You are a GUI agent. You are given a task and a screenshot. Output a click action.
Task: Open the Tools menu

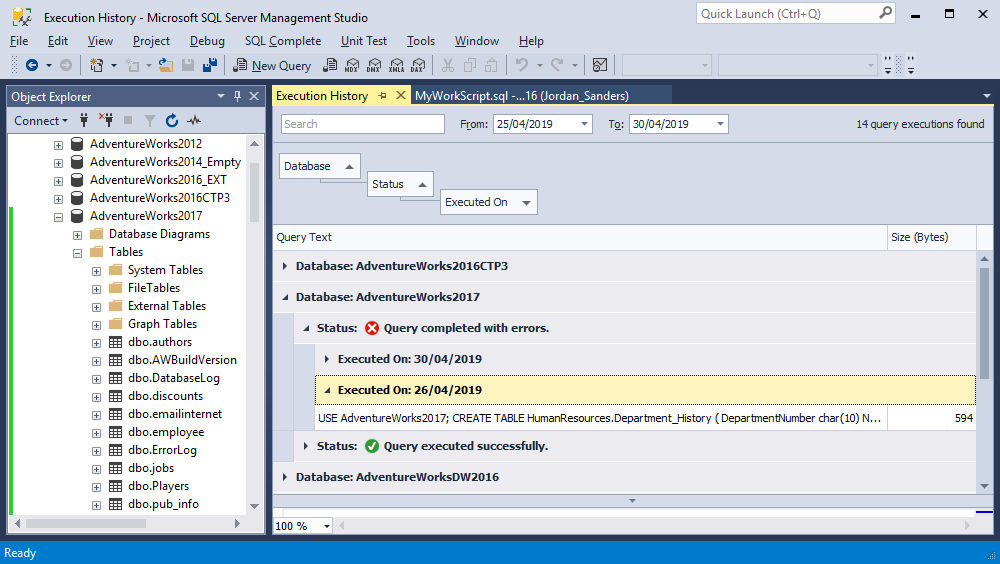pos(421,41)
